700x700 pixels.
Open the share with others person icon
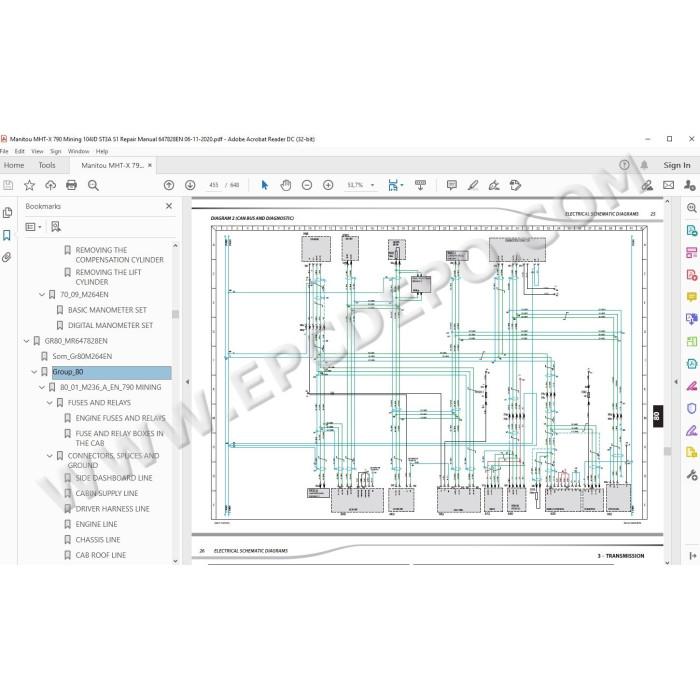pyautogui.click(x=689, y=185)
